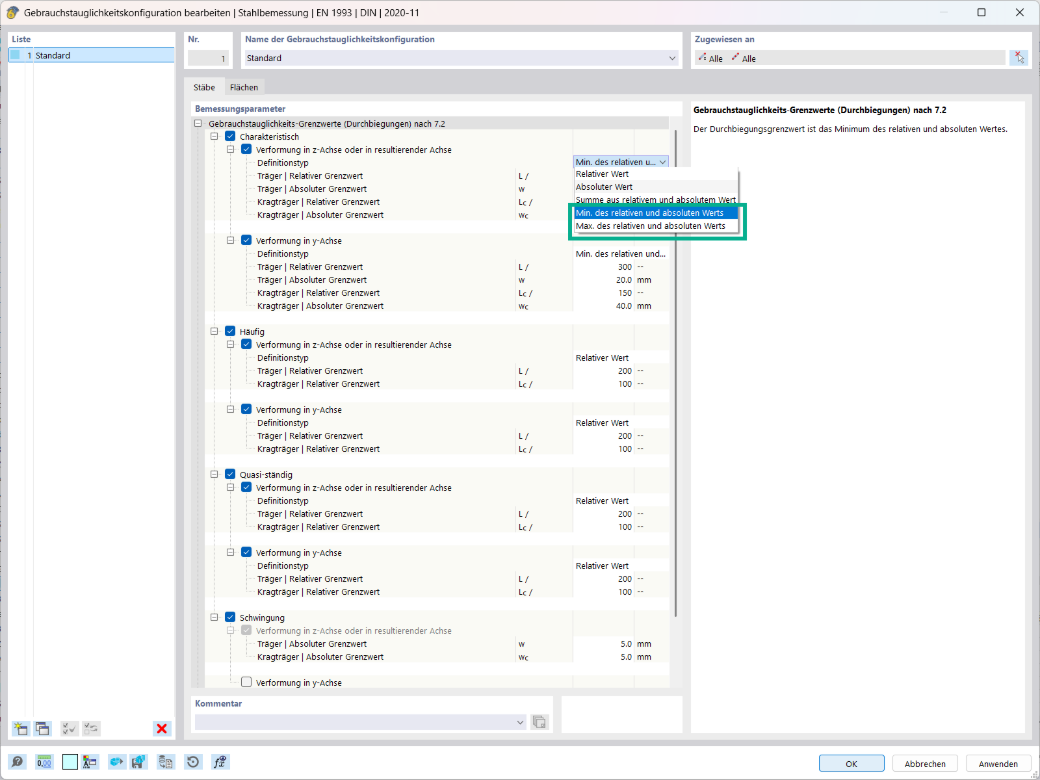Toggle the Quasi-ständig checkbox
This screenshot has width=1040, height=780.
pyautogui.click(x=230, y=475)
